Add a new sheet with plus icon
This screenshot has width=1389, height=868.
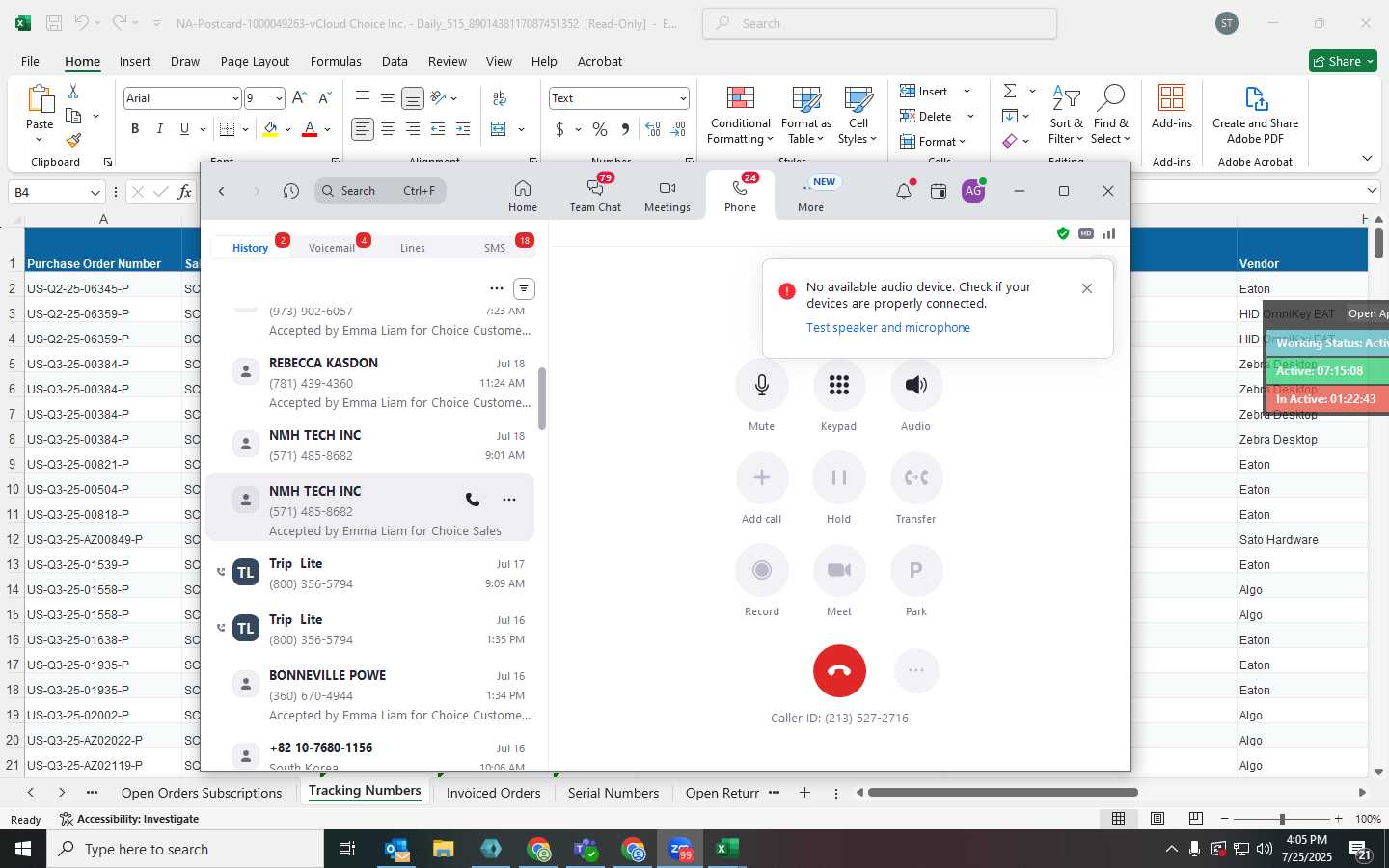click(804, 793)
